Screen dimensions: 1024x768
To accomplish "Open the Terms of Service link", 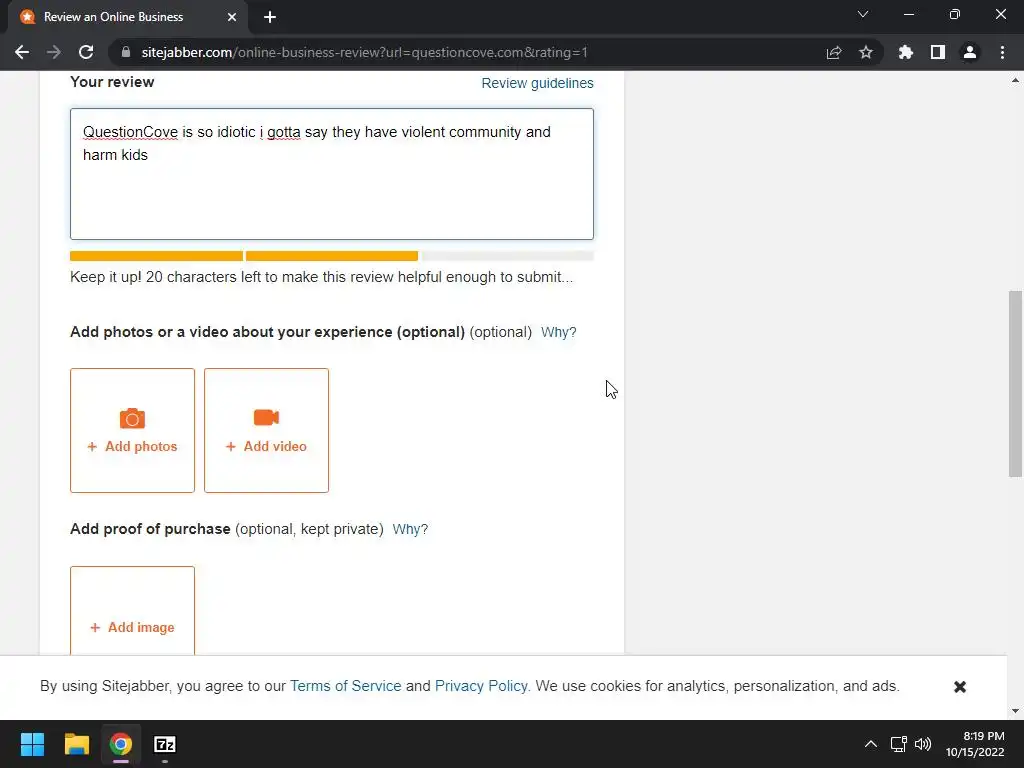I will (345, 686).
